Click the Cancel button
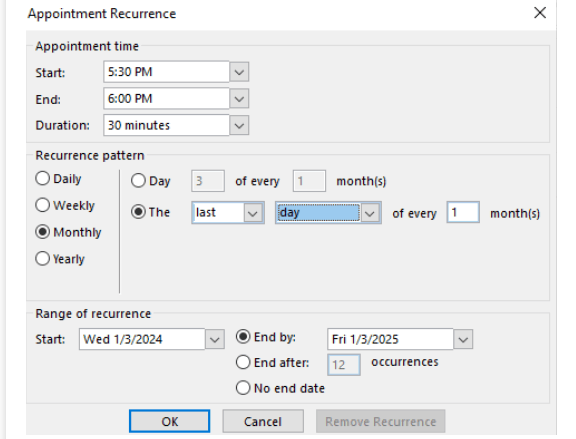The height and width of the screenshot is (439, 576). coord(263,421)
